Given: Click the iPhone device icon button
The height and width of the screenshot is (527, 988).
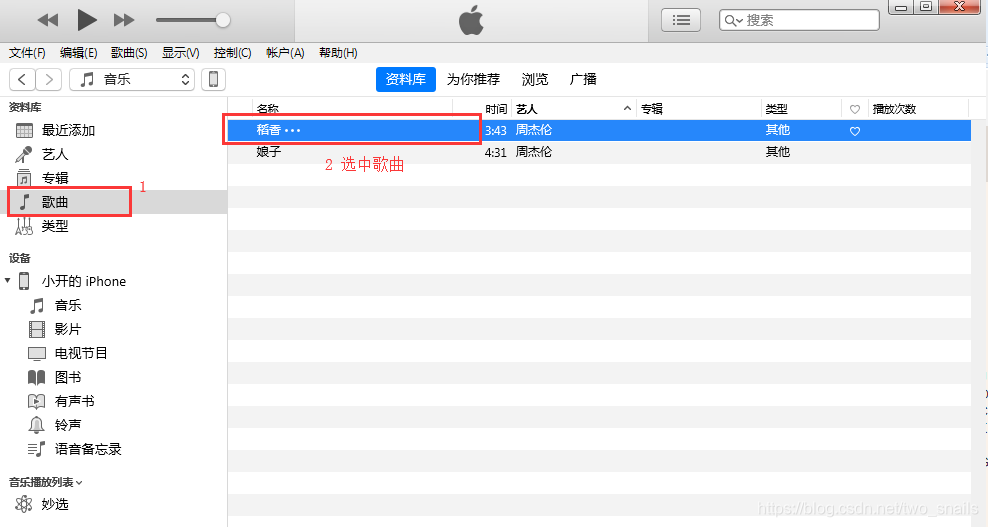Looking at the screenshot, I should [x=213, y=79].
